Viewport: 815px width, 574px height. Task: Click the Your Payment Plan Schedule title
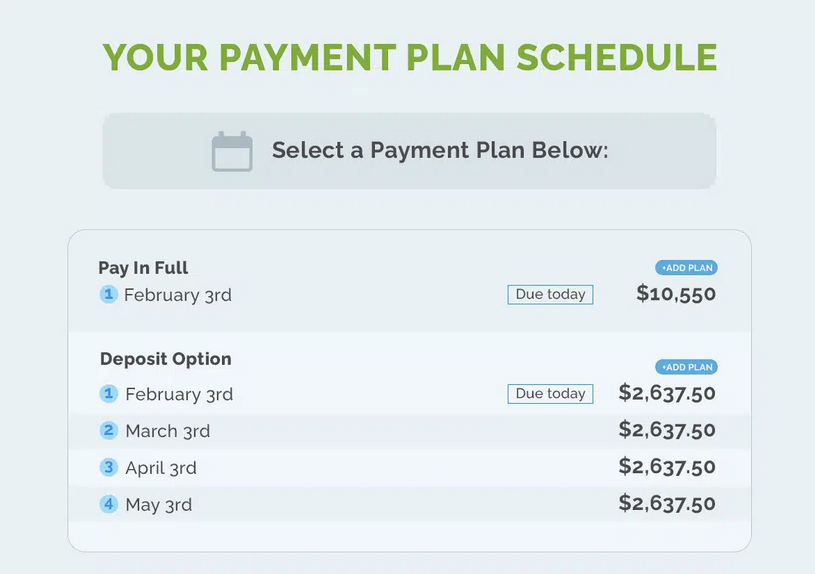click(410, 57)
